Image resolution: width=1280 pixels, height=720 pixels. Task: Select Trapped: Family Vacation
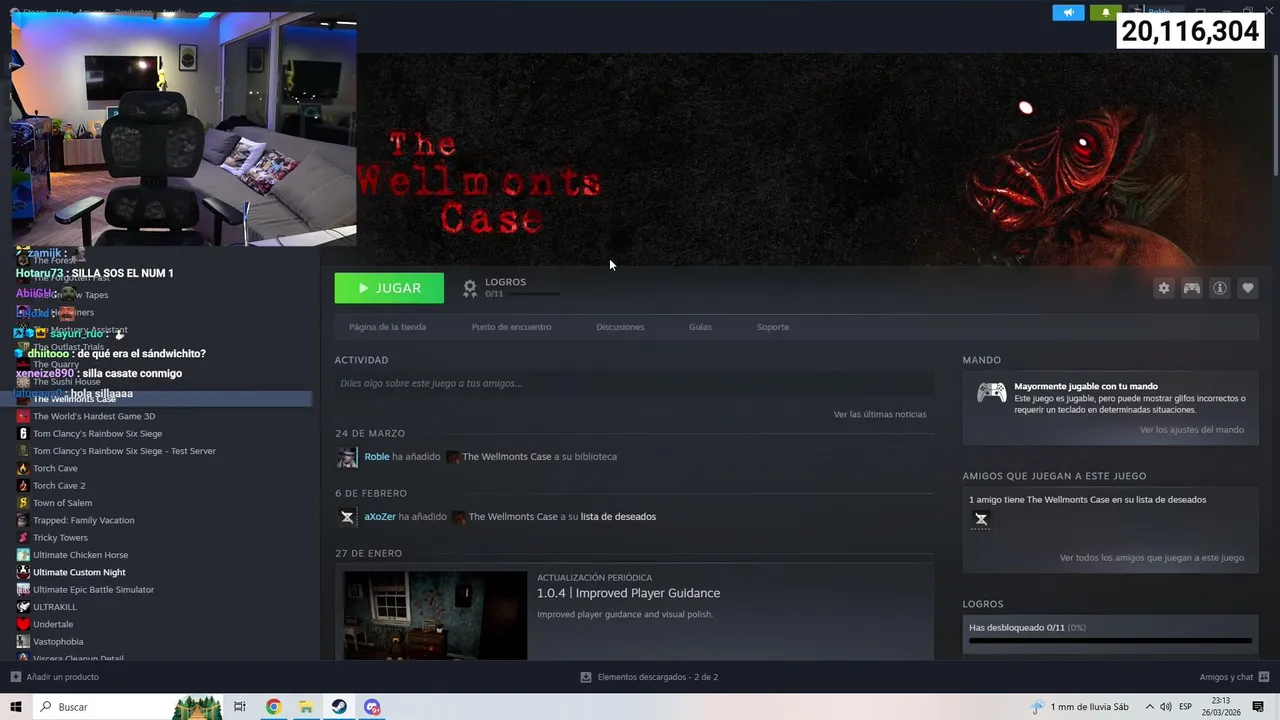(83, 520)
